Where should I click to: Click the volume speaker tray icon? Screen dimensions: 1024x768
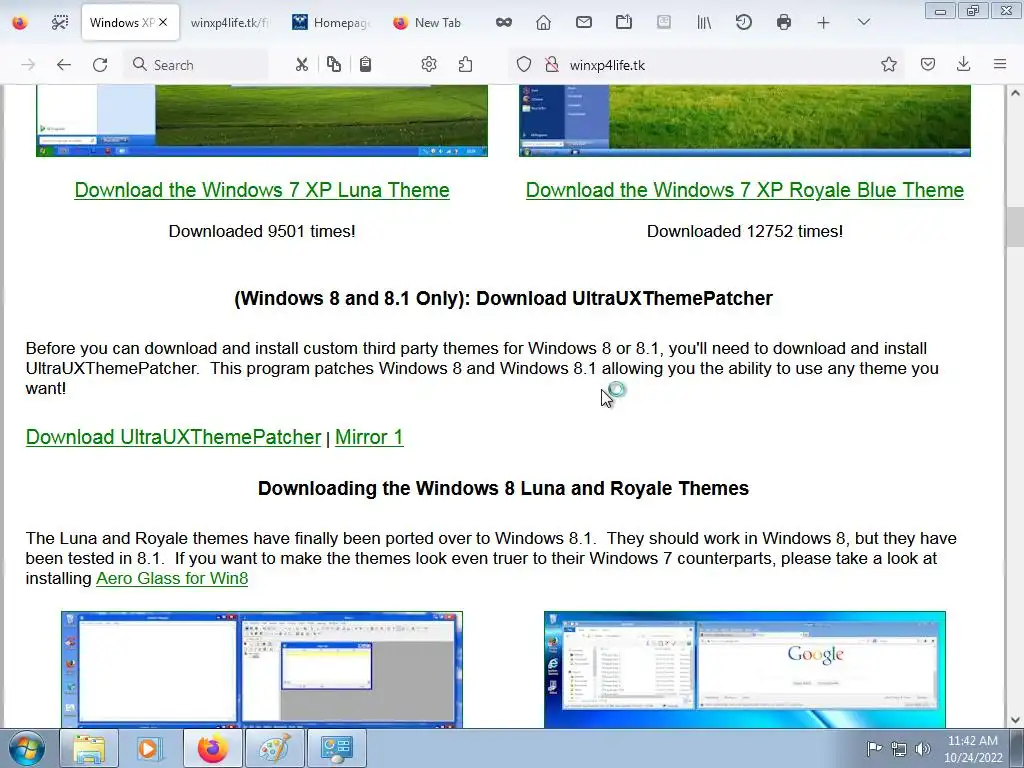pos(923,748)
